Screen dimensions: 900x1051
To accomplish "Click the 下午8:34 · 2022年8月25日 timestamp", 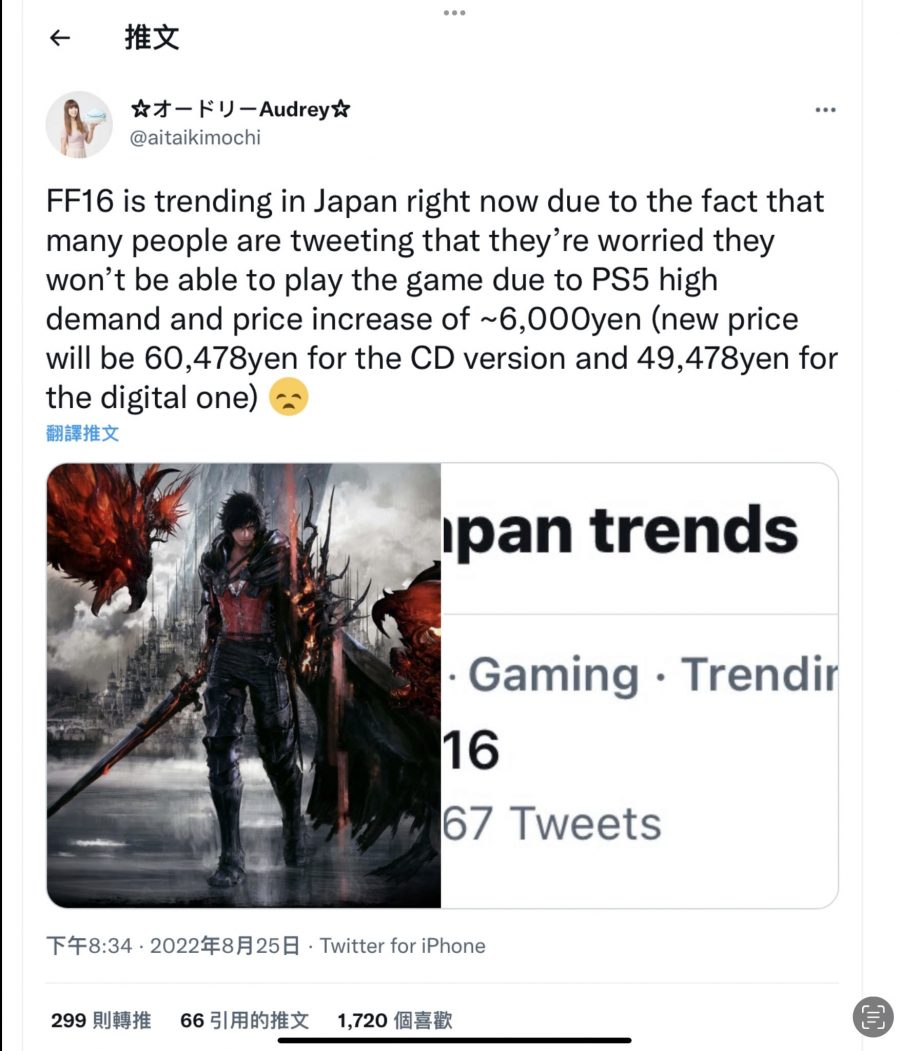I will [x=173, y=946].
